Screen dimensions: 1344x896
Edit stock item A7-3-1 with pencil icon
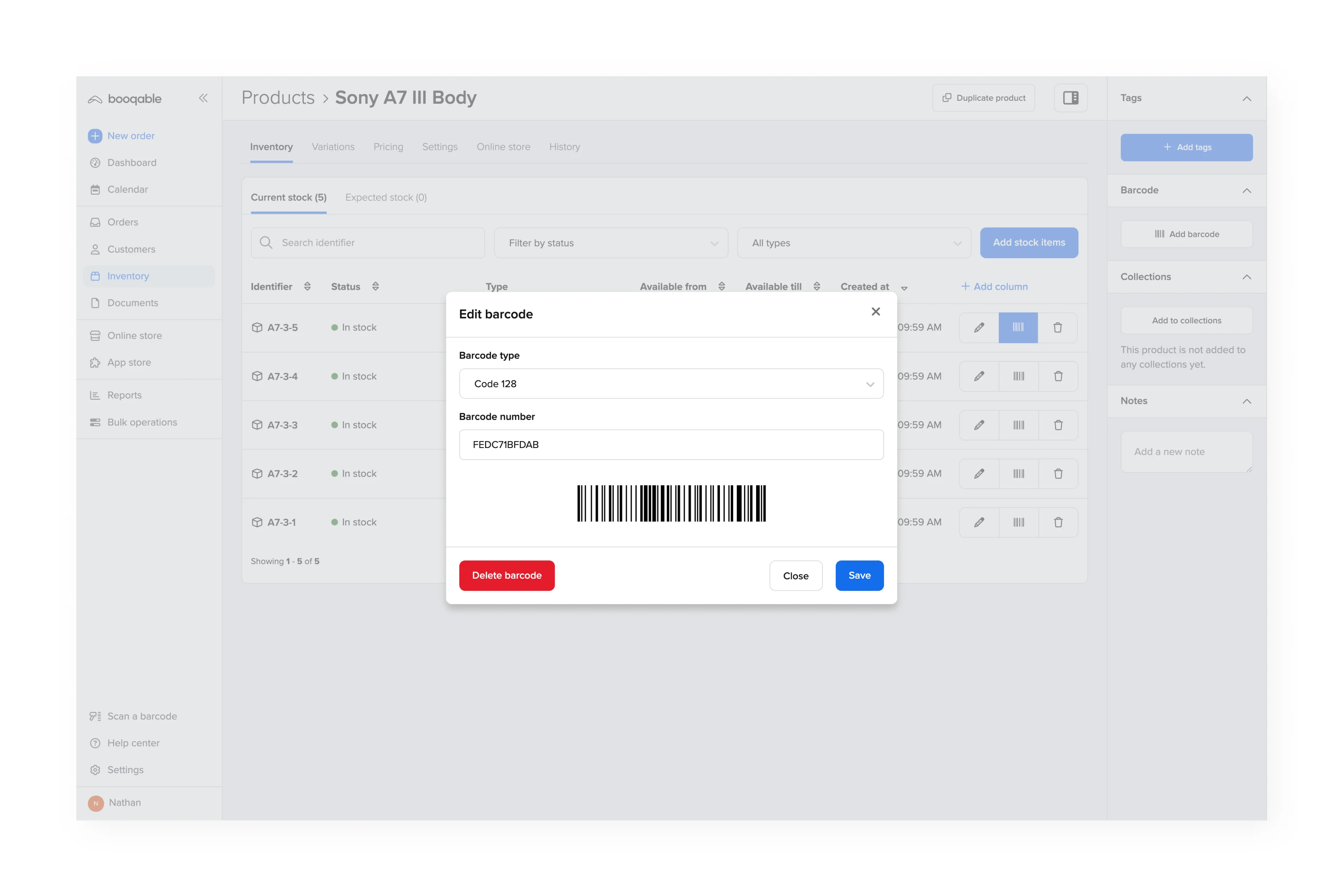pyautogui.click(x=979, y=522)
